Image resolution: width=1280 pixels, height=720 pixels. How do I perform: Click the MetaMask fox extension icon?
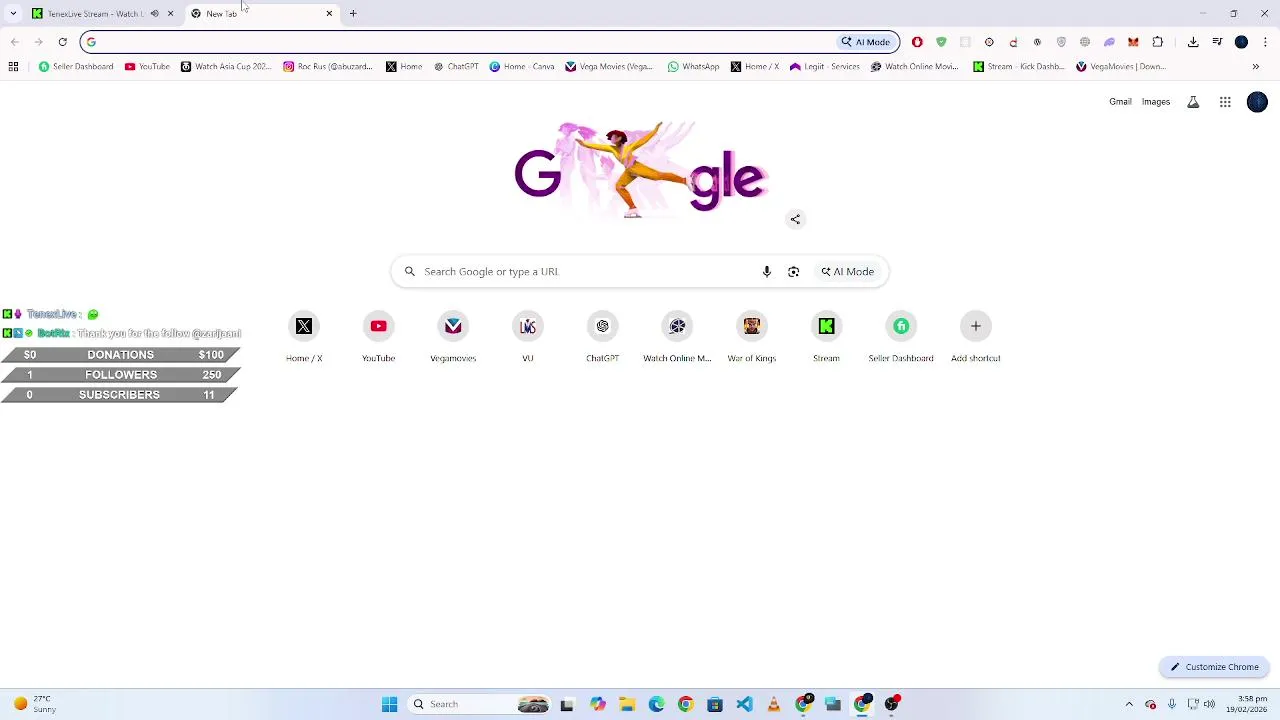point(1133,42)
